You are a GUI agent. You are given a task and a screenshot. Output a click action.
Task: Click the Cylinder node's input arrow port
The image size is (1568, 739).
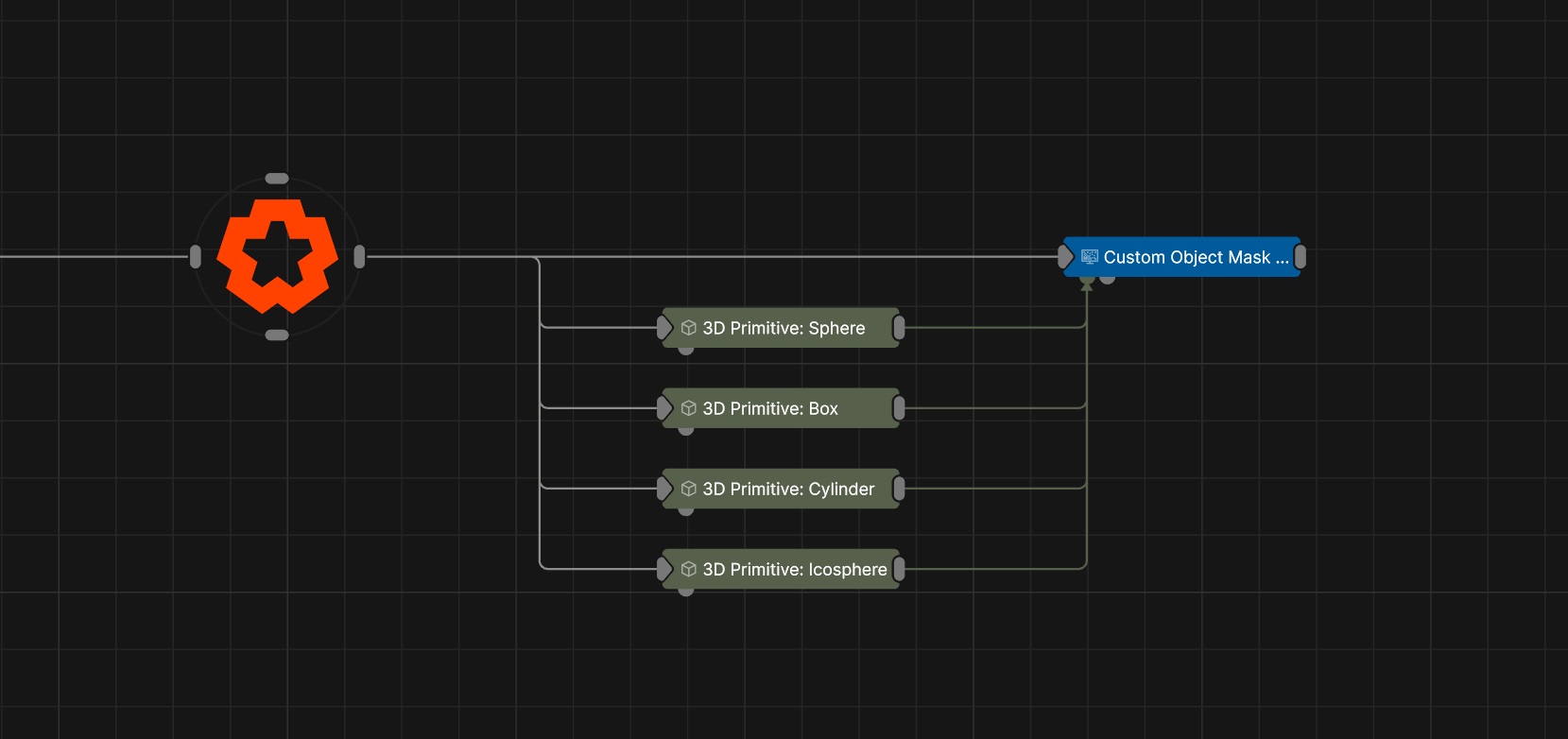tap(664, 489)
